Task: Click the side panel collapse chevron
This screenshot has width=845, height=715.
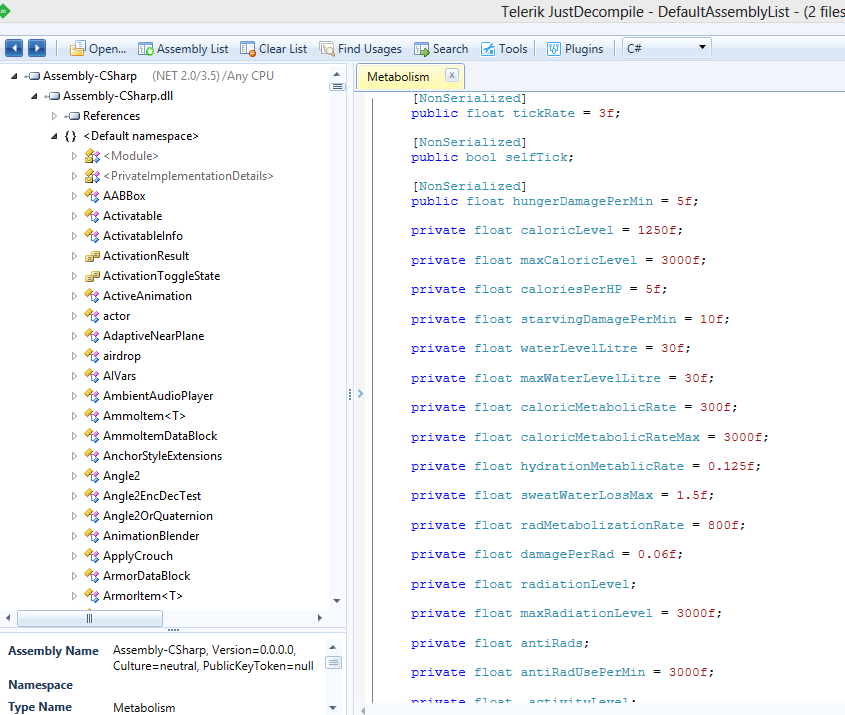Action: [361, 394]
